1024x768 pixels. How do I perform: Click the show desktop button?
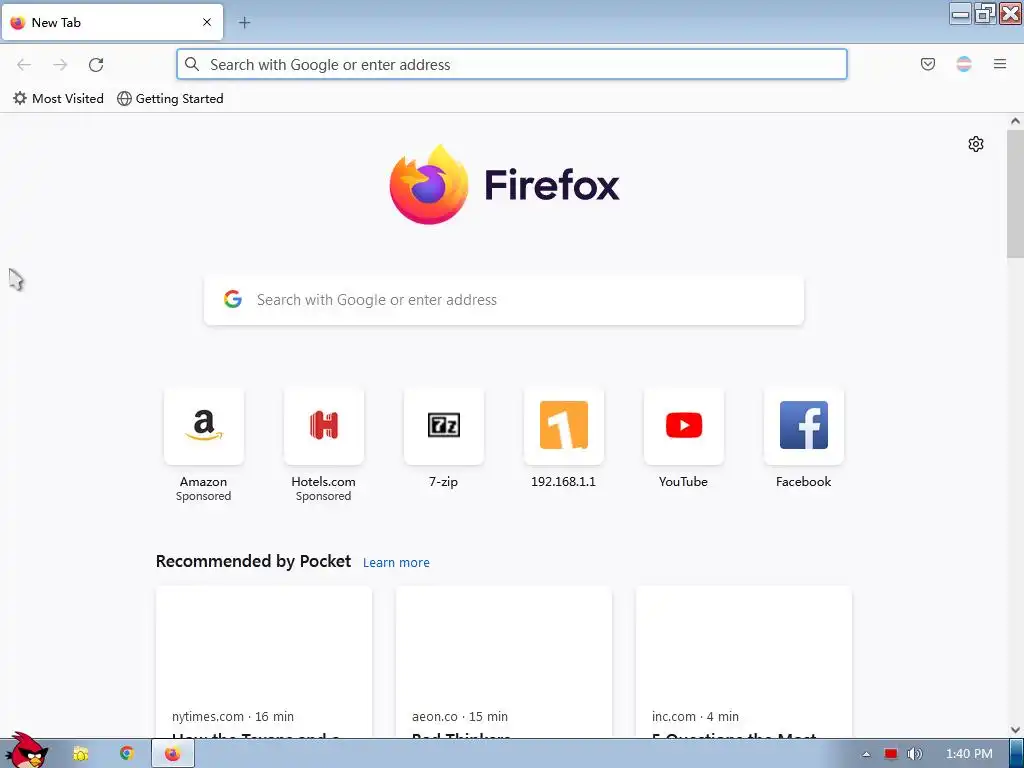1017,754
